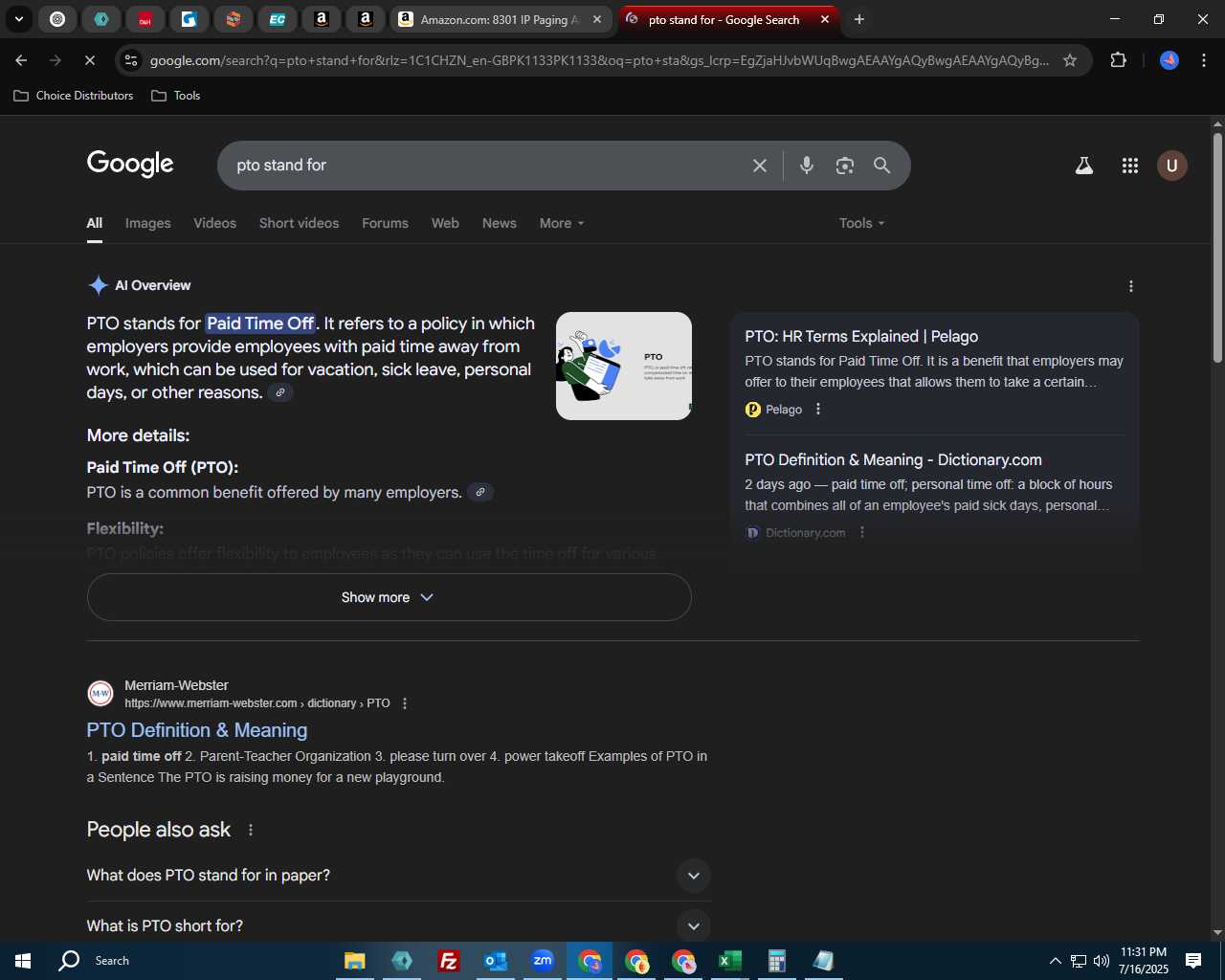Click the PTO illustration thumbnail

624,366
